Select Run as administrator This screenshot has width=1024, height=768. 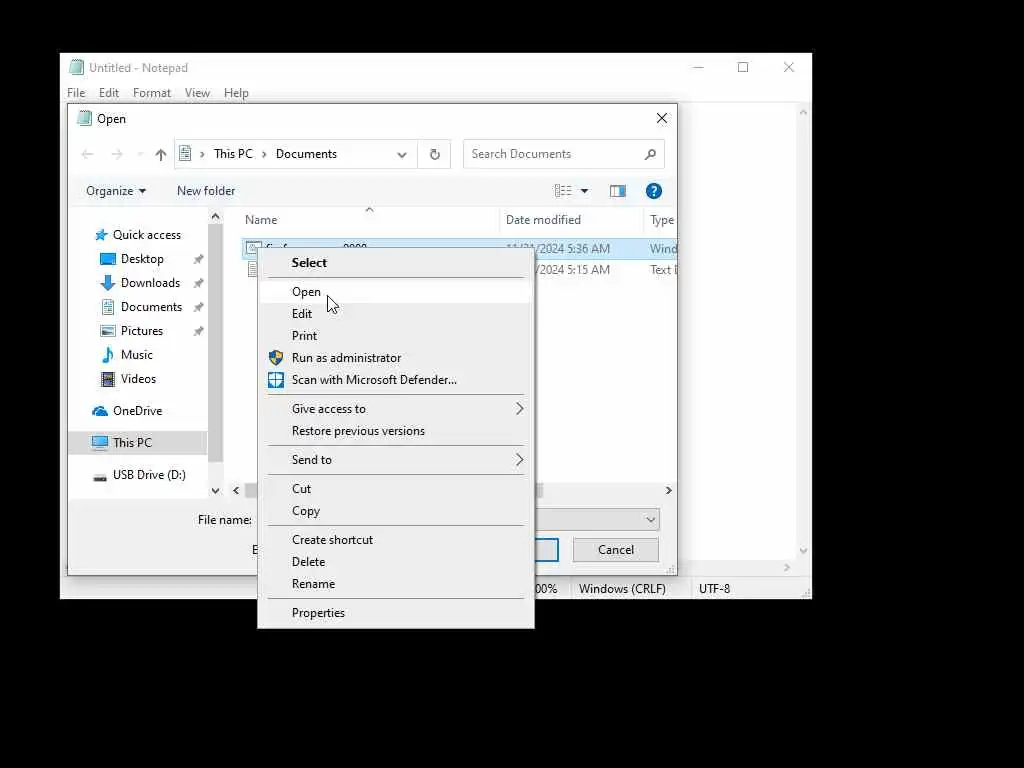396,358
